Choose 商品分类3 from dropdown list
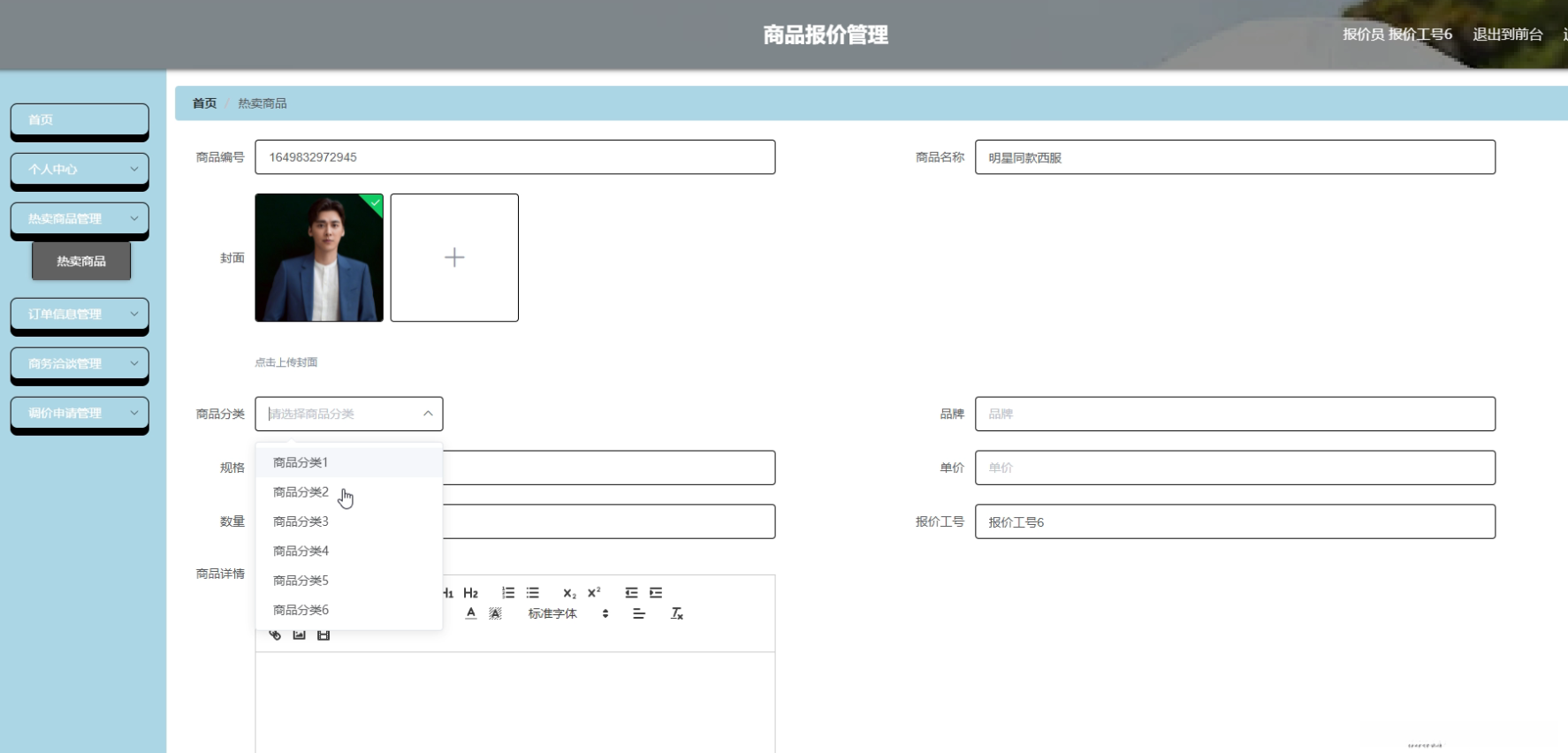 pyautogui.click(x=349, y=521)
